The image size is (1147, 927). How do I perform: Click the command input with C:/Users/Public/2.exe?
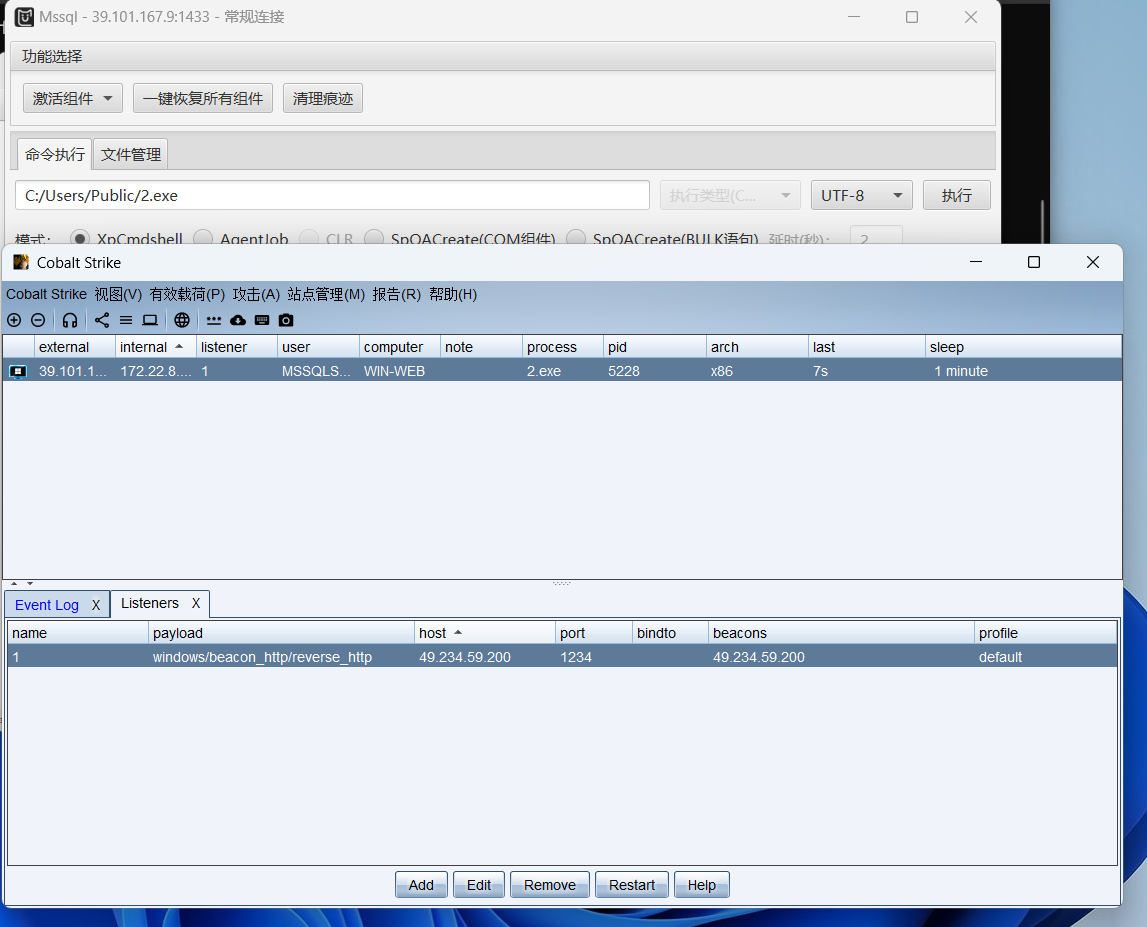click(x=332, y=195)
